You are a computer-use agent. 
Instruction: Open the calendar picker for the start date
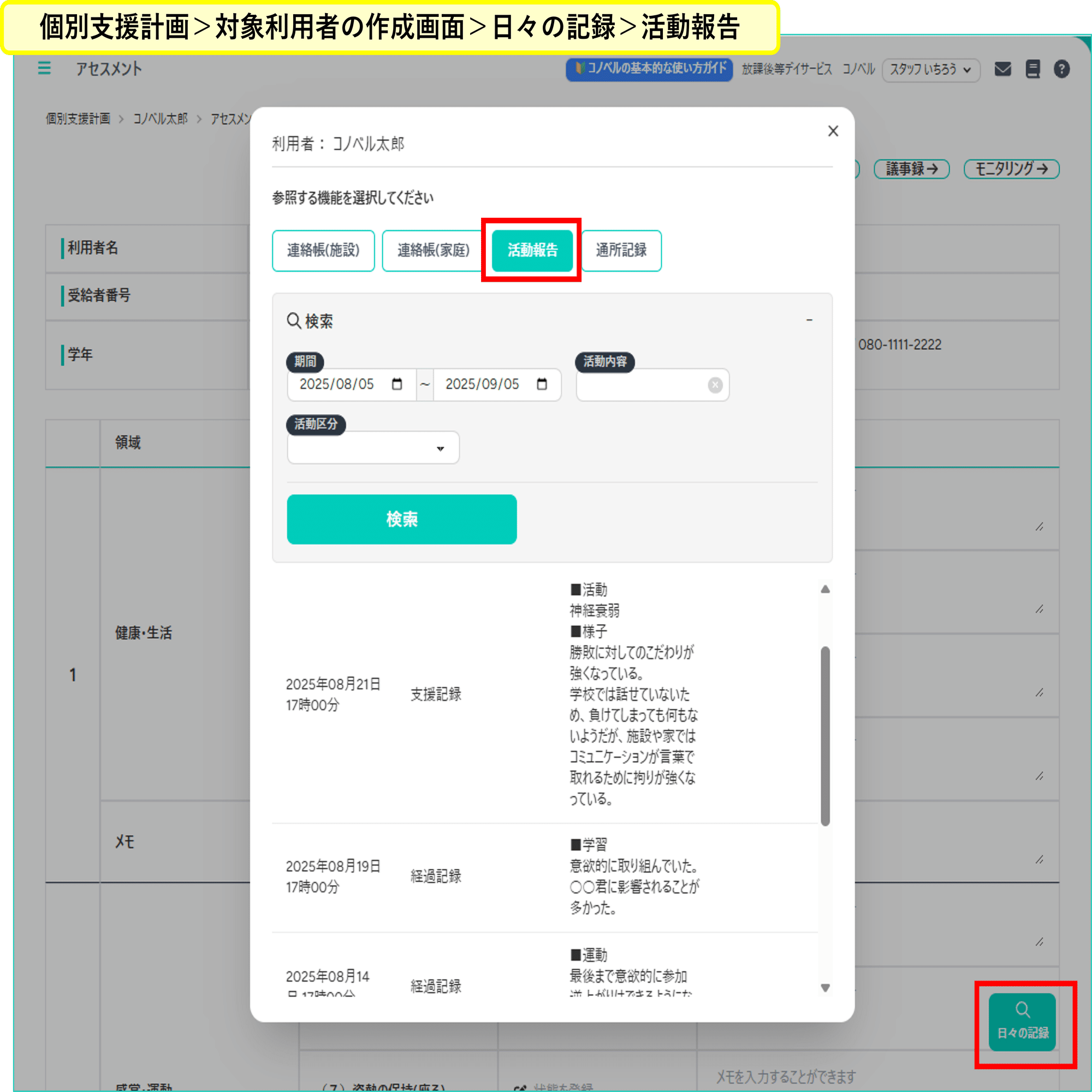coord(398,384)
